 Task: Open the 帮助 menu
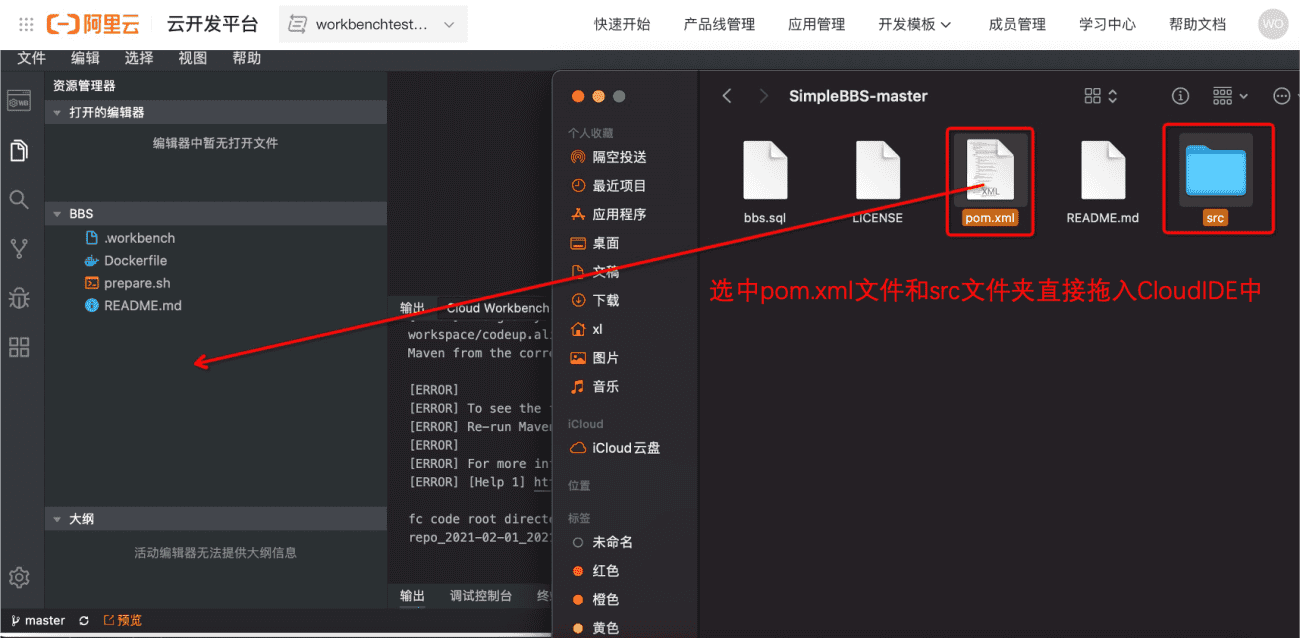tap(247, 58)
